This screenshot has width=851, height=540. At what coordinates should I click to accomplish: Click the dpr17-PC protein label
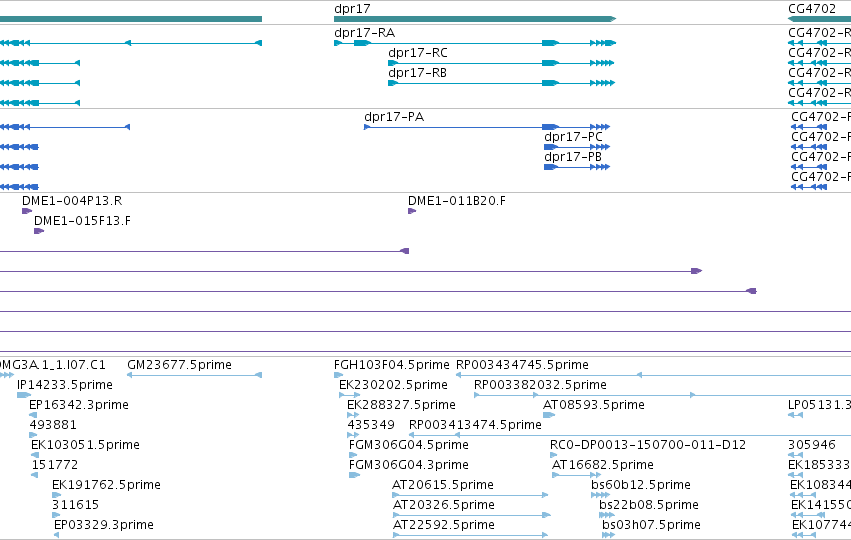click(x=573, y=137)
